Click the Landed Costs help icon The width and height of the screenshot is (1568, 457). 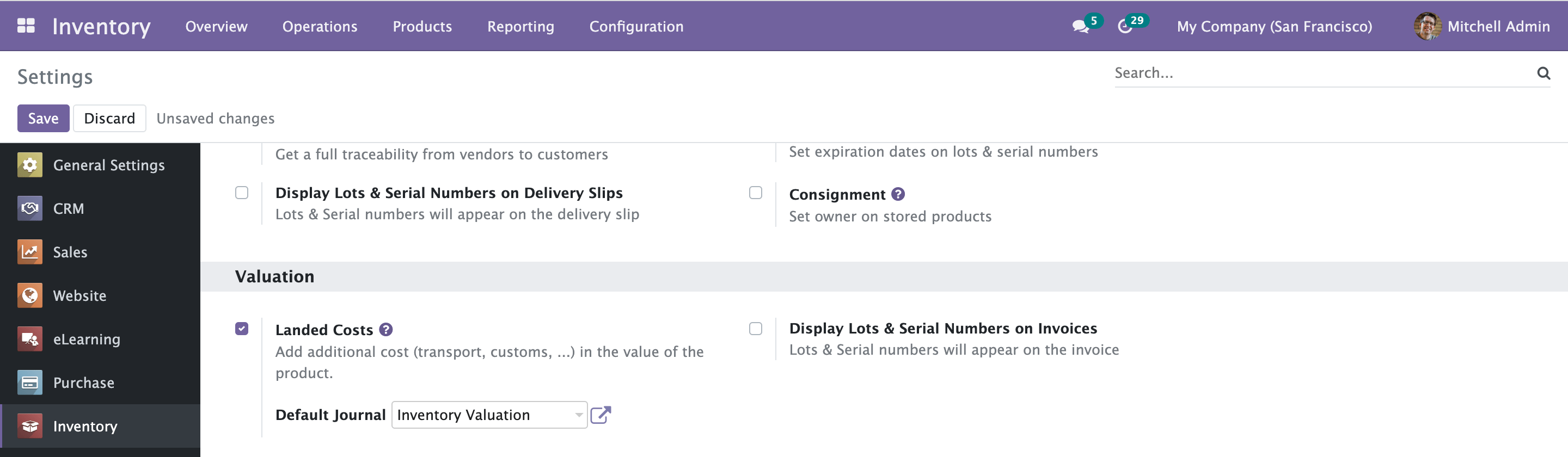(386, 329)
